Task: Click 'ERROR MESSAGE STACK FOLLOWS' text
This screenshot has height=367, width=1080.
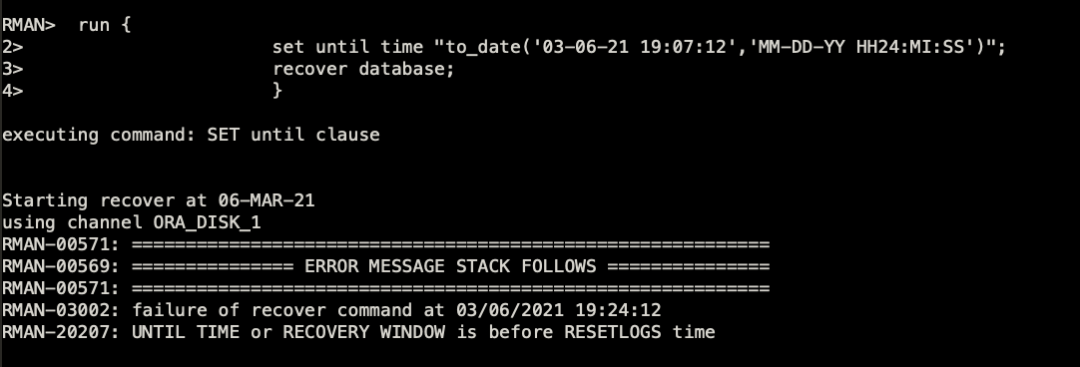Action: tap(450, 266)
